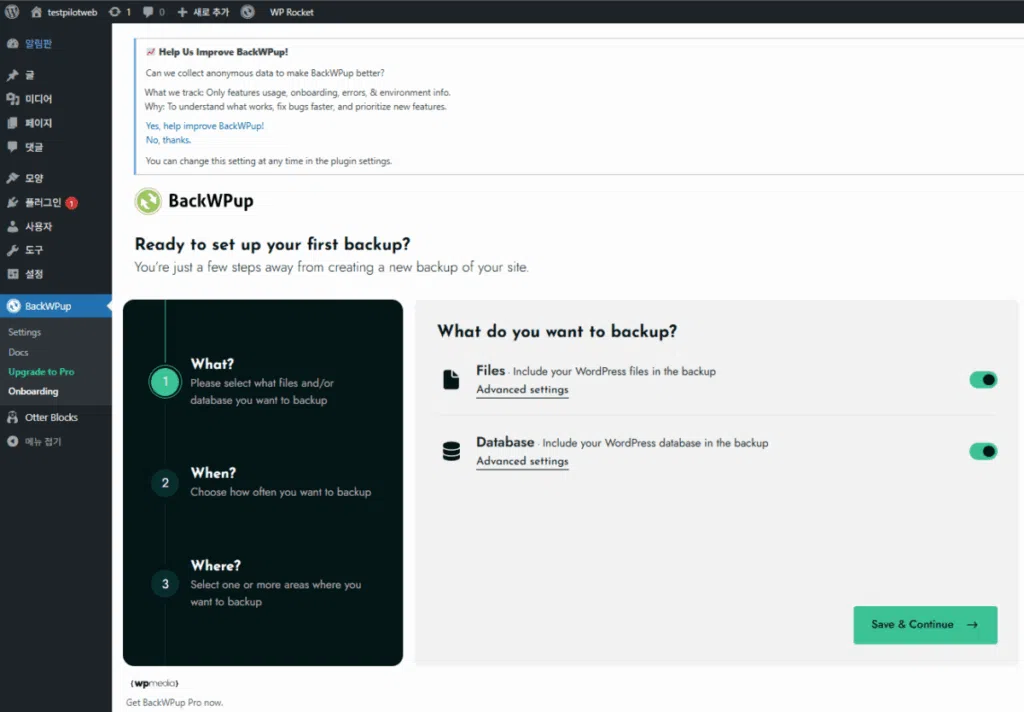Open 미디어 (Media) in the sidebar
Screen dimensions: 1024x712
tap(38, 99)
